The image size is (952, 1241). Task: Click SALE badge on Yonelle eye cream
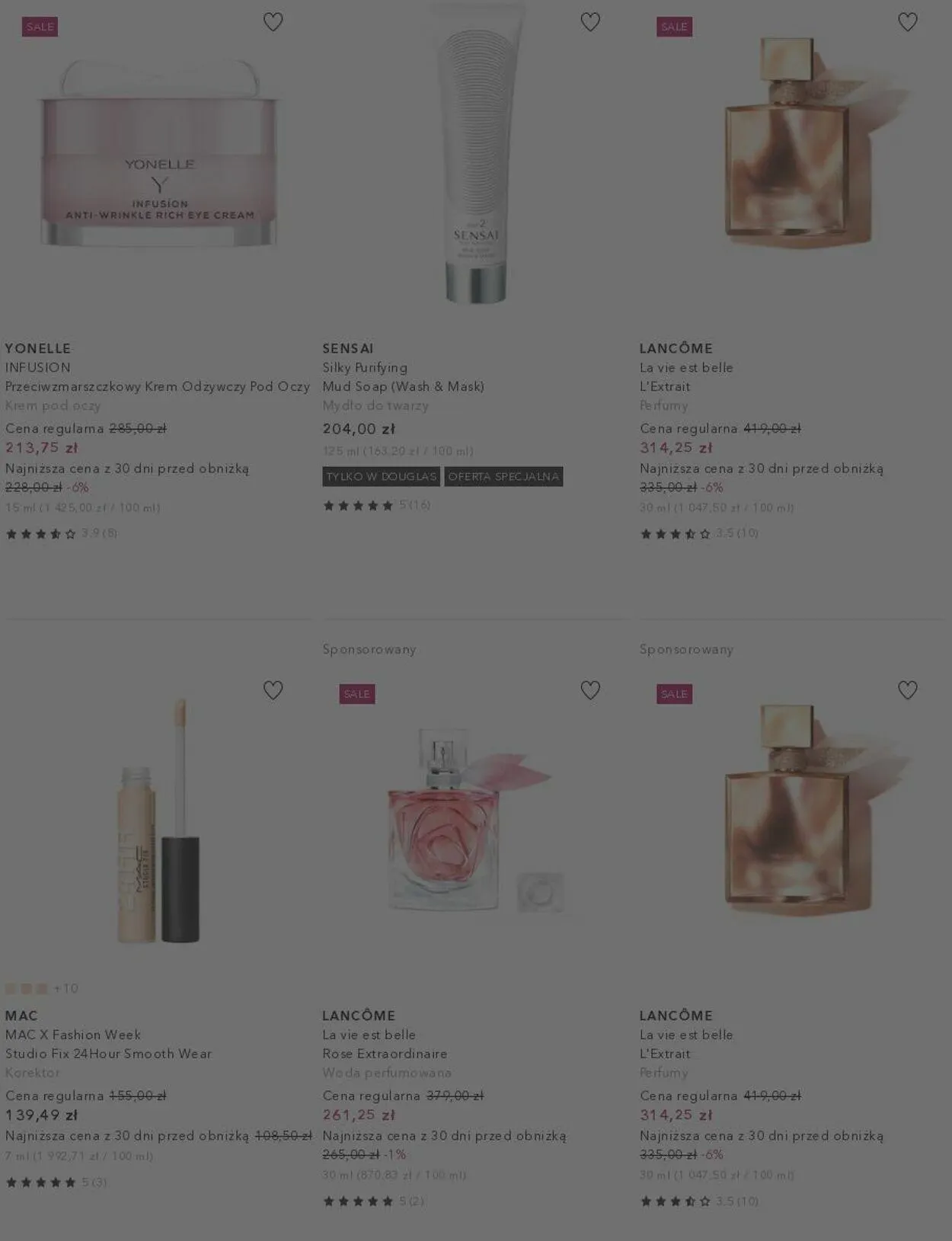(x=40, y=27)
